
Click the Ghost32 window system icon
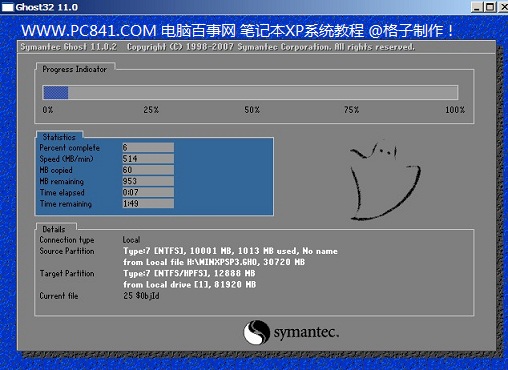tap(8, 7)
